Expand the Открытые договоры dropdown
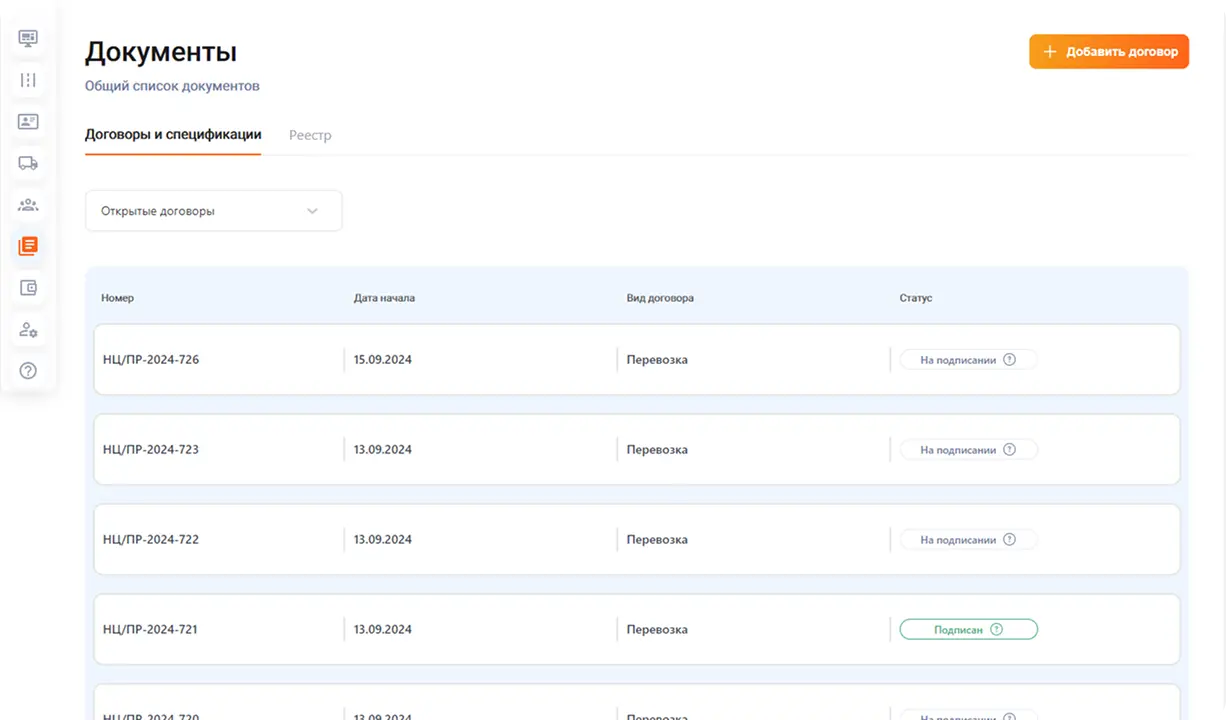Viewport: 1226px width, 720px height. point(213,211)
